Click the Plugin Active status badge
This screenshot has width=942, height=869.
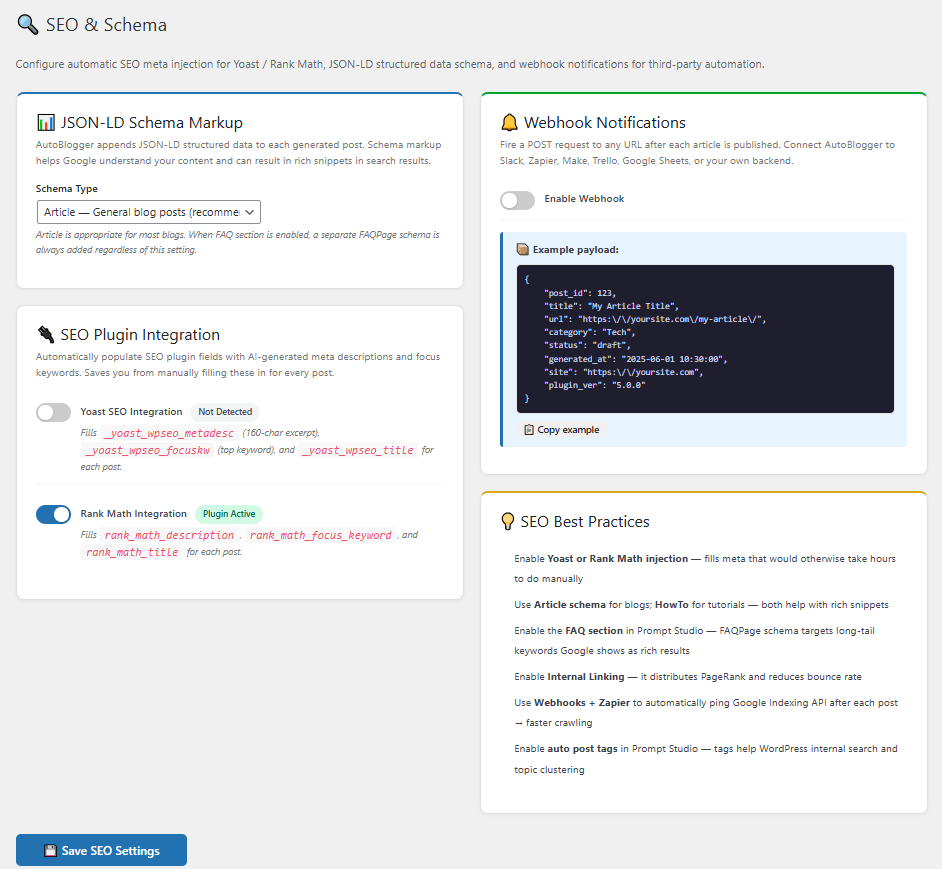pyautogui.click(x=229, y=514)
